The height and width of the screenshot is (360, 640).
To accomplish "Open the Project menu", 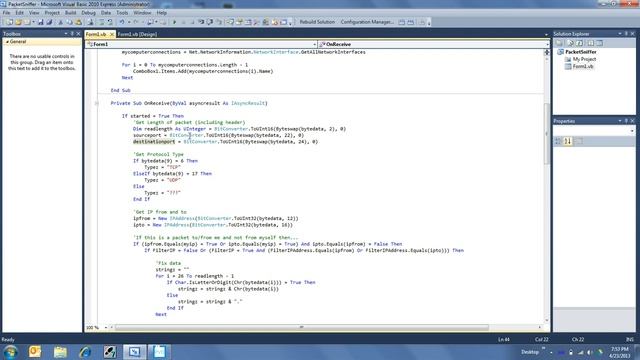I will pyautogui.click(x=52, y=13).
